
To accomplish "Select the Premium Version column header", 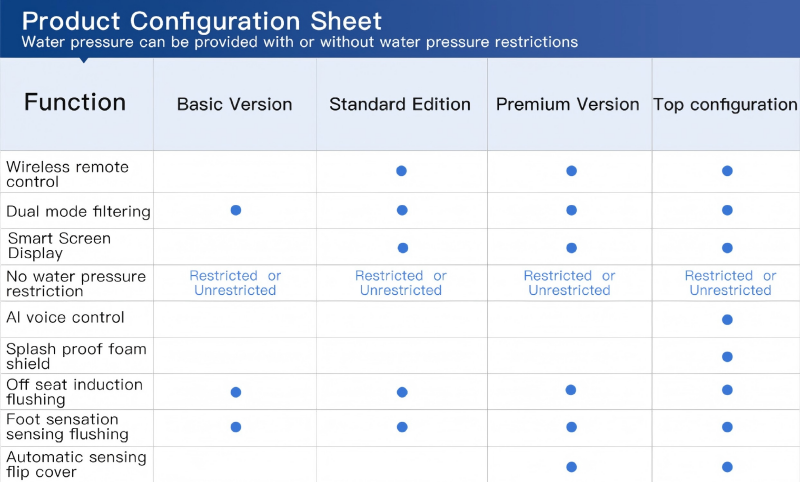I will (x=568, y=104).
